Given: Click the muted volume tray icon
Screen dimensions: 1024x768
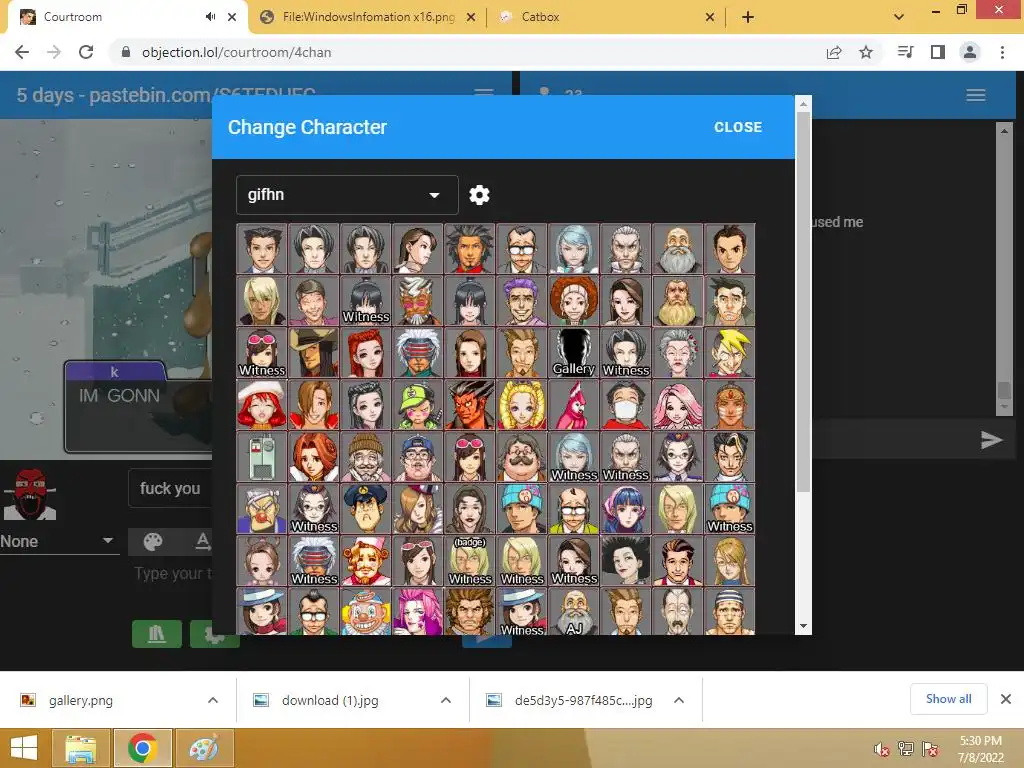Looking at the screenshot, I should tap(882, 749).
